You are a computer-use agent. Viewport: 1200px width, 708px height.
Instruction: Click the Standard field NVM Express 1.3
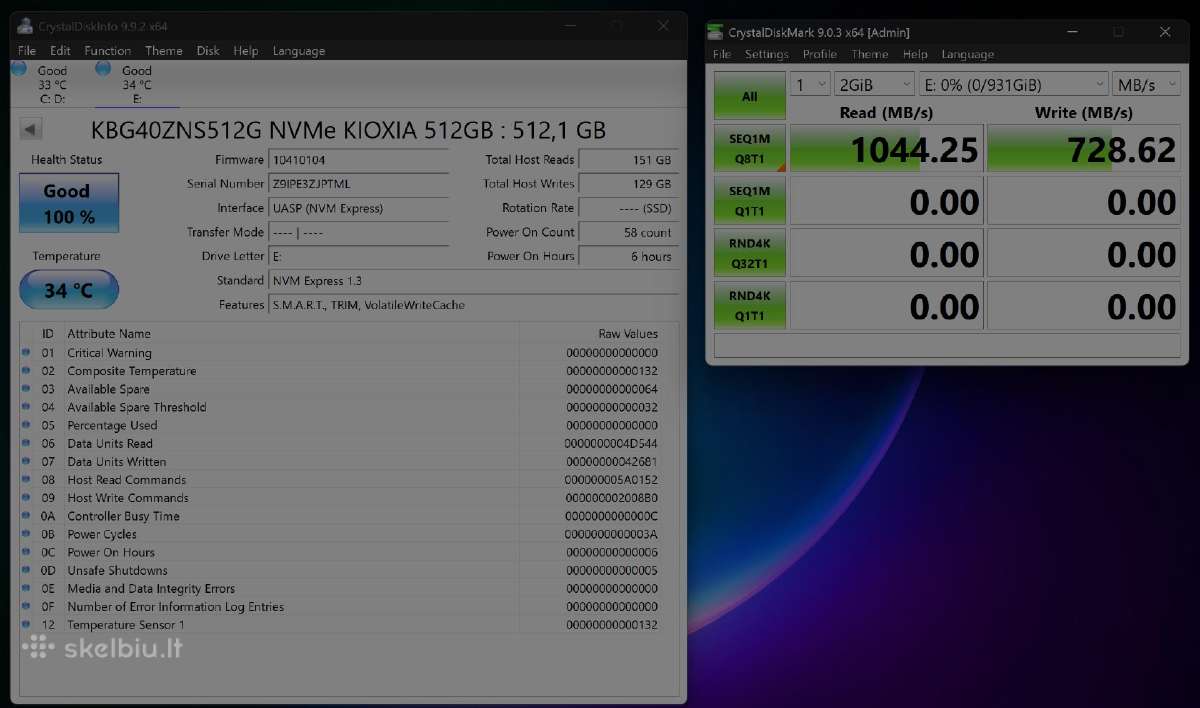474,281
